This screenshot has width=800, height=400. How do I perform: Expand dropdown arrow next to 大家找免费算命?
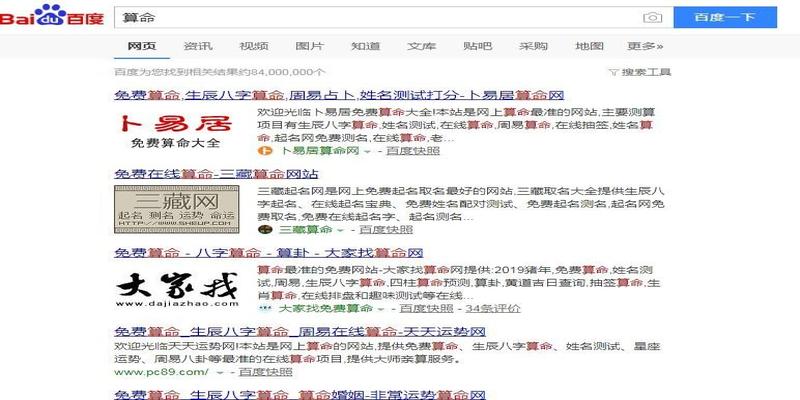(x=381, y=309)
